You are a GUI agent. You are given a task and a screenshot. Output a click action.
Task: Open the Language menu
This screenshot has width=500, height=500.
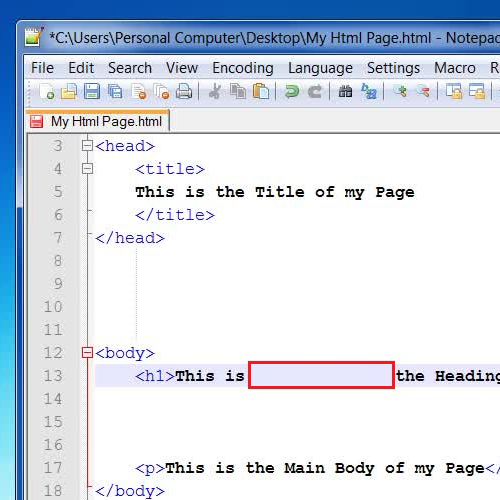point(320,68)
